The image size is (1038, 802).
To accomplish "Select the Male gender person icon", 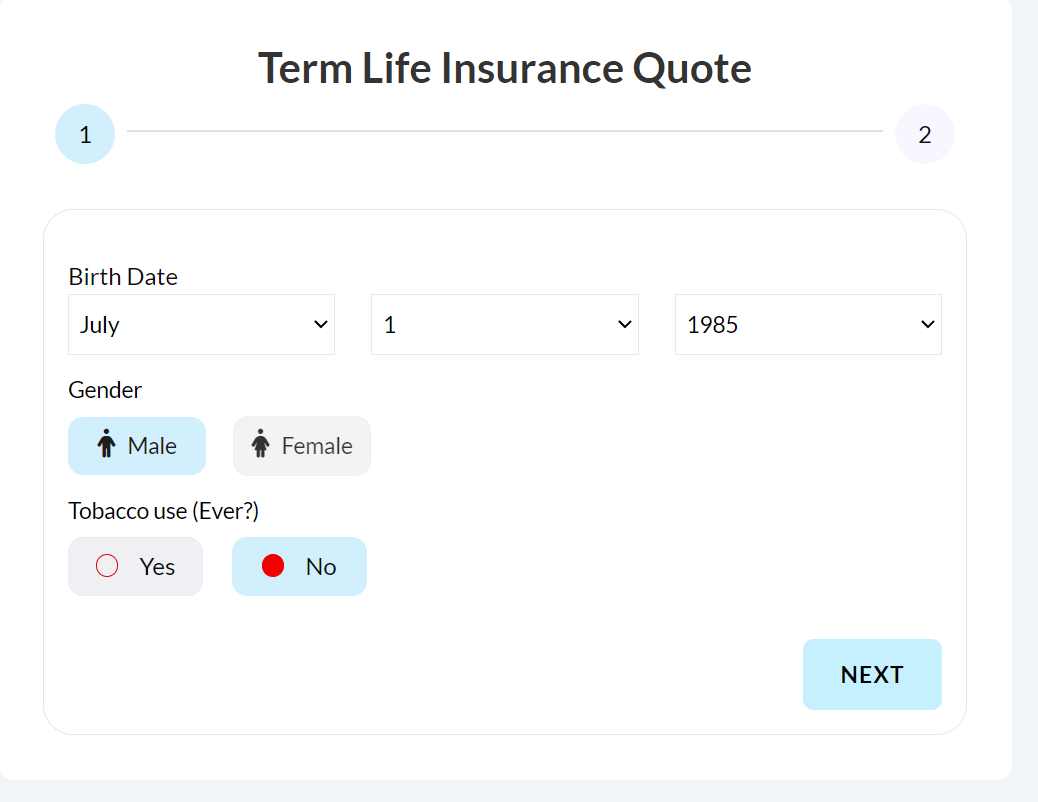I will coord(108,445).
